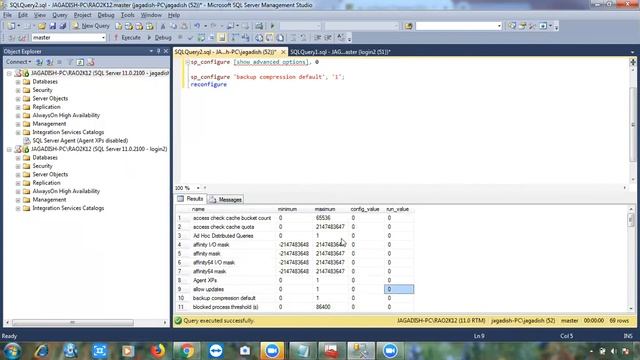Click the Undo icon
The width and height of the screenshot is (640, 360).
[197, 26]
